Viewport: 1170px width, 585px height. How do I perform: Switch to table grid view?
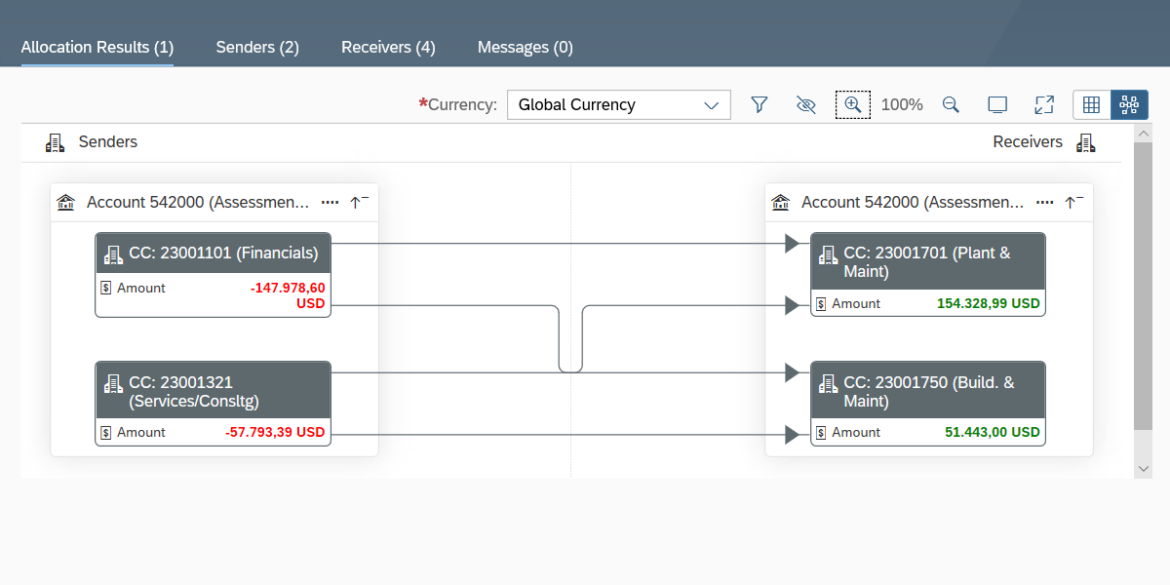pos(1092,105)
